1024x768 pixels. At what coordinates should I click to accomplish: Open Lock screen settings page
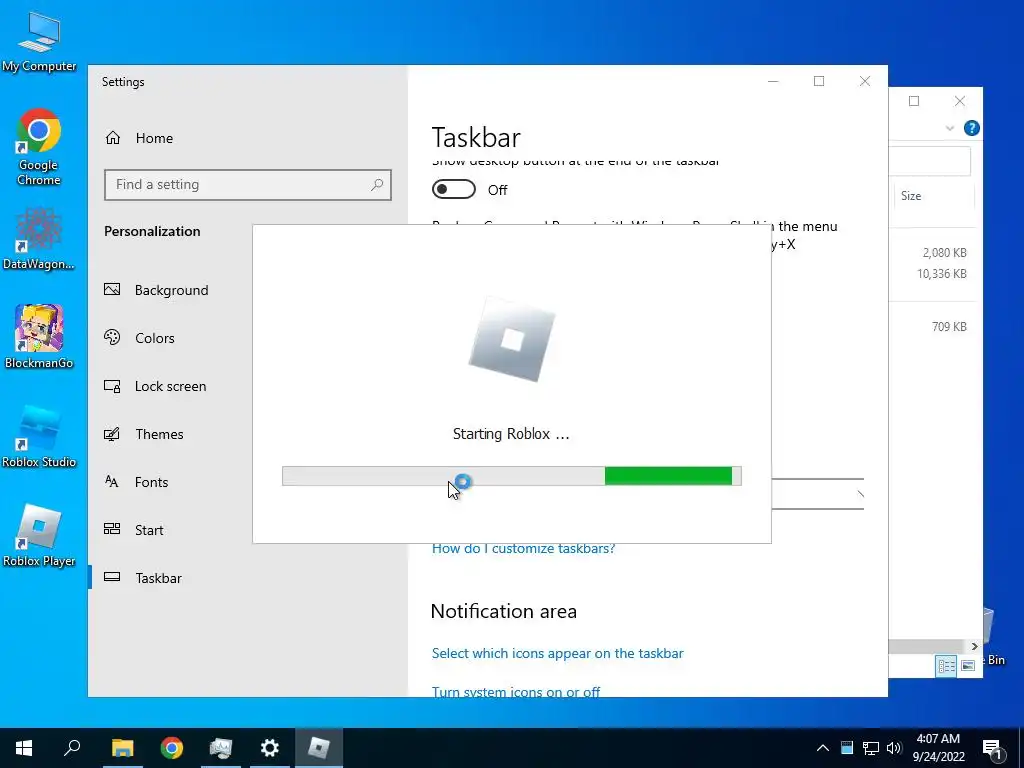point(155,386)
